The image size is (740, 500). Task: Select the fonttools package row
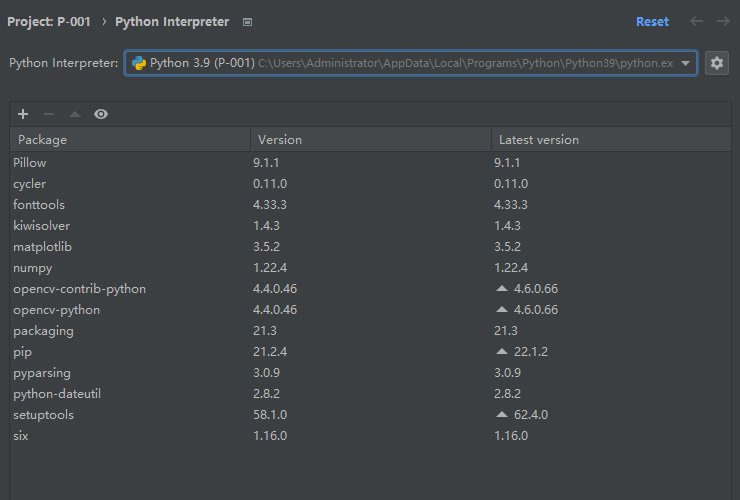click(x=370, y=204)
